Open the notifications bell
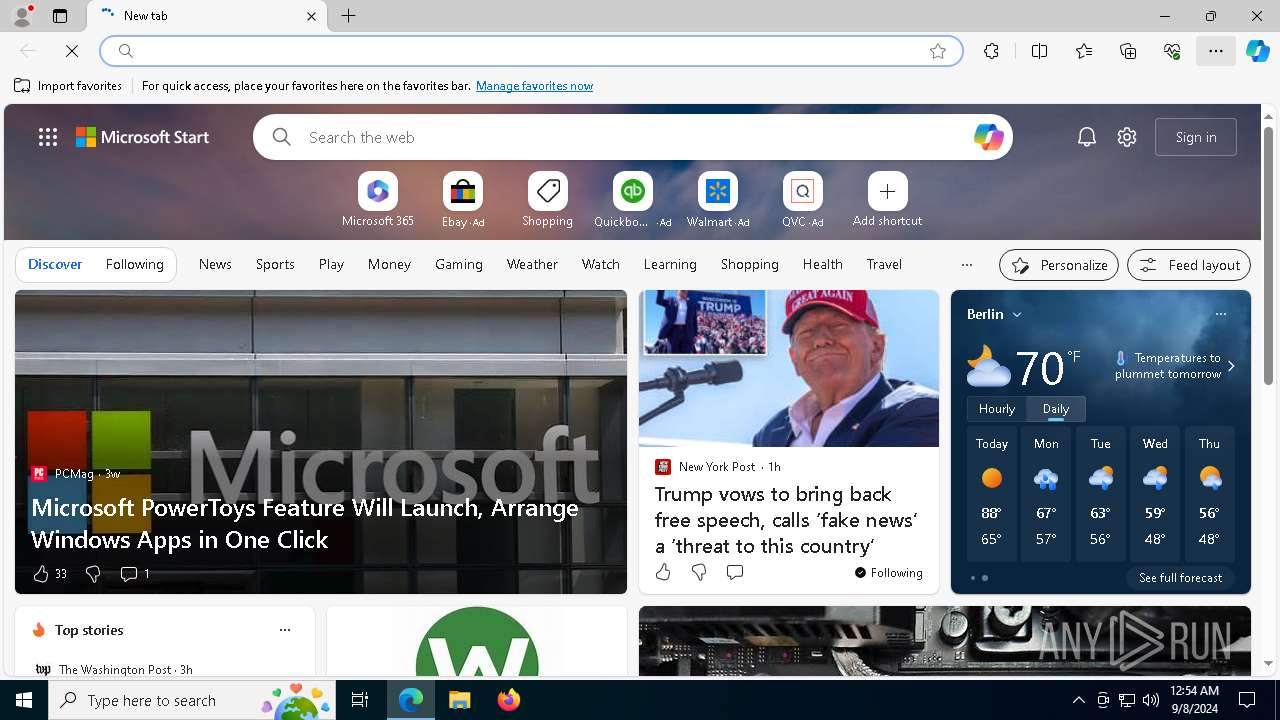 pos(1086,137)
